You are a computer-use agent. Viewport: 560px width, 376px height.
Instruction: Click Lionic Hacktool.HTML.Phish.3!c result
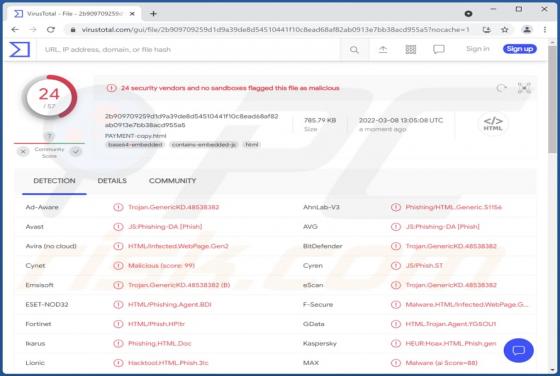(x=168, y=363)
